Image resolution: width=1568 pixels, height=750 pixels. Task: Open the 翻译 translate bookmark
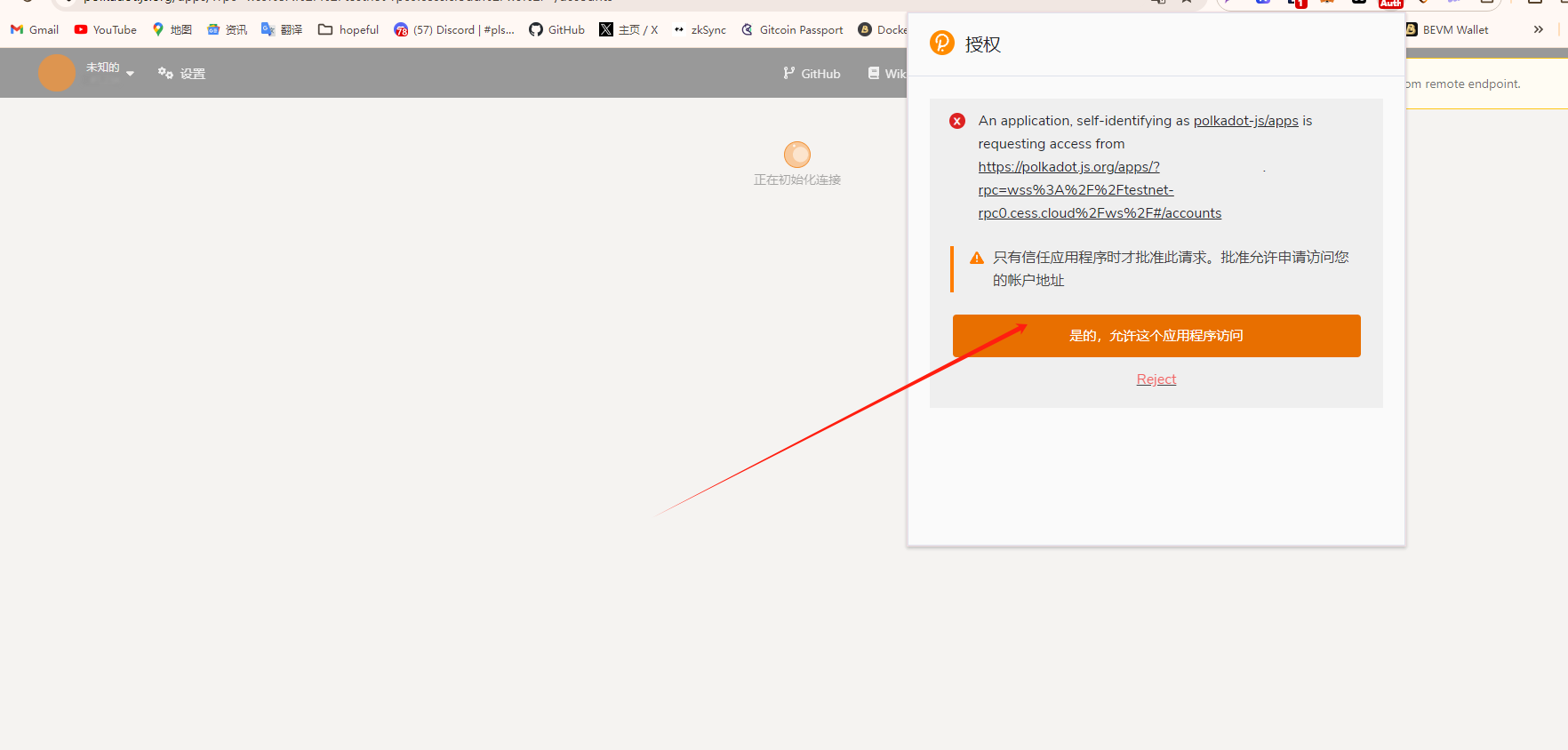click(x=282, y=29)
